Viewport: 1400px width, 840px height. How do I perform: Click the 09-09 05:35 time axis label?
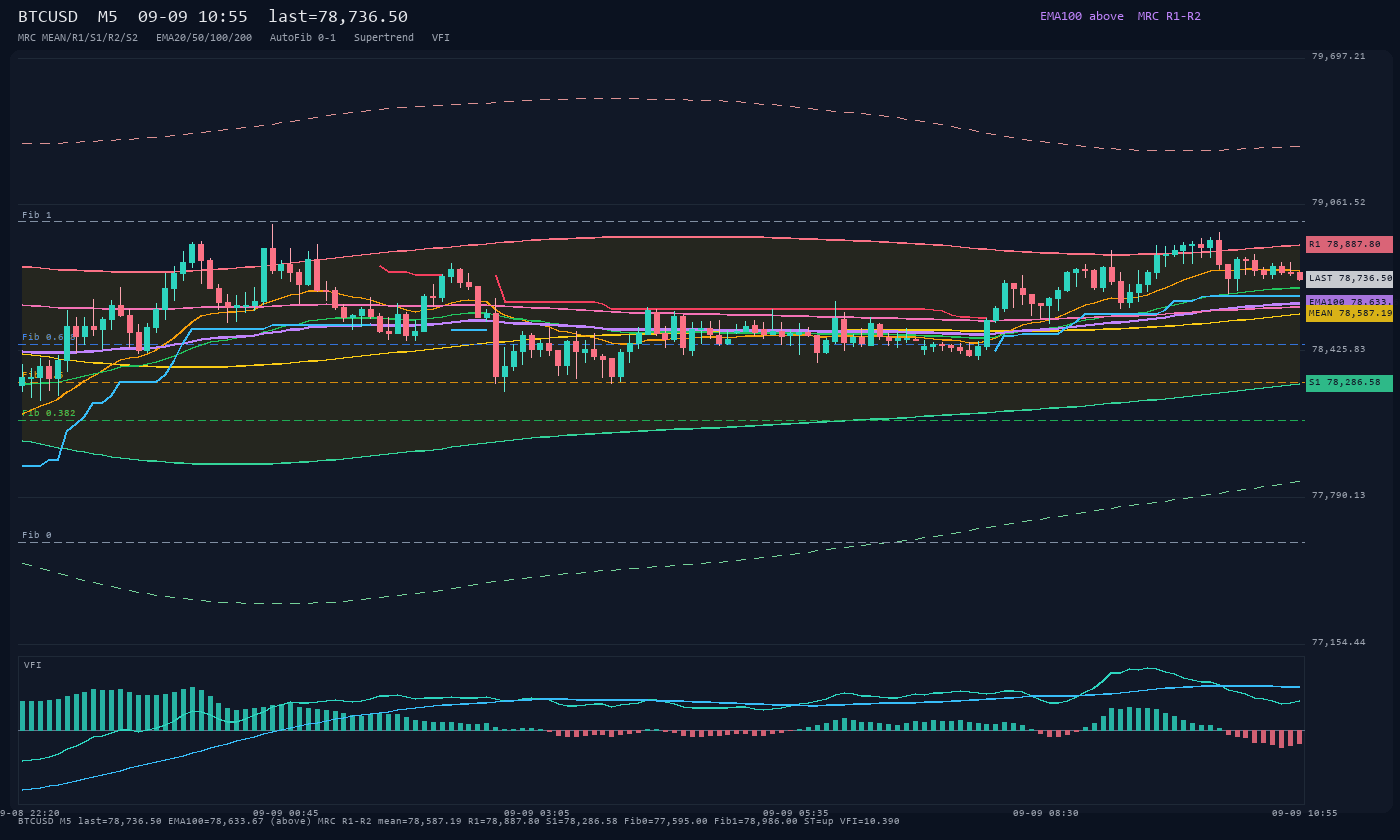pyautogui.click(x=796, y=813)
